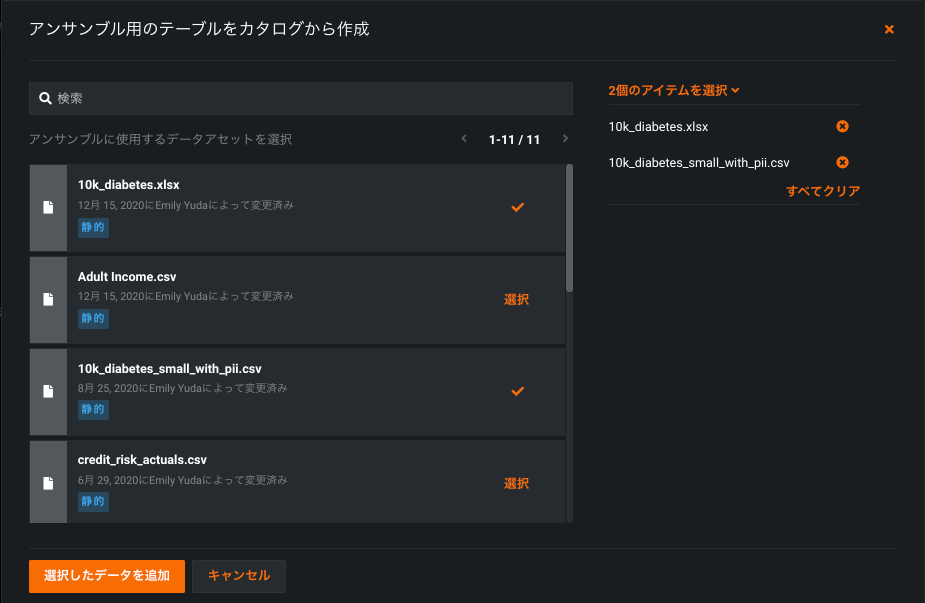925x603 pixels.
Task: Click the magnifier search icon
Action: tap(45, 99)
